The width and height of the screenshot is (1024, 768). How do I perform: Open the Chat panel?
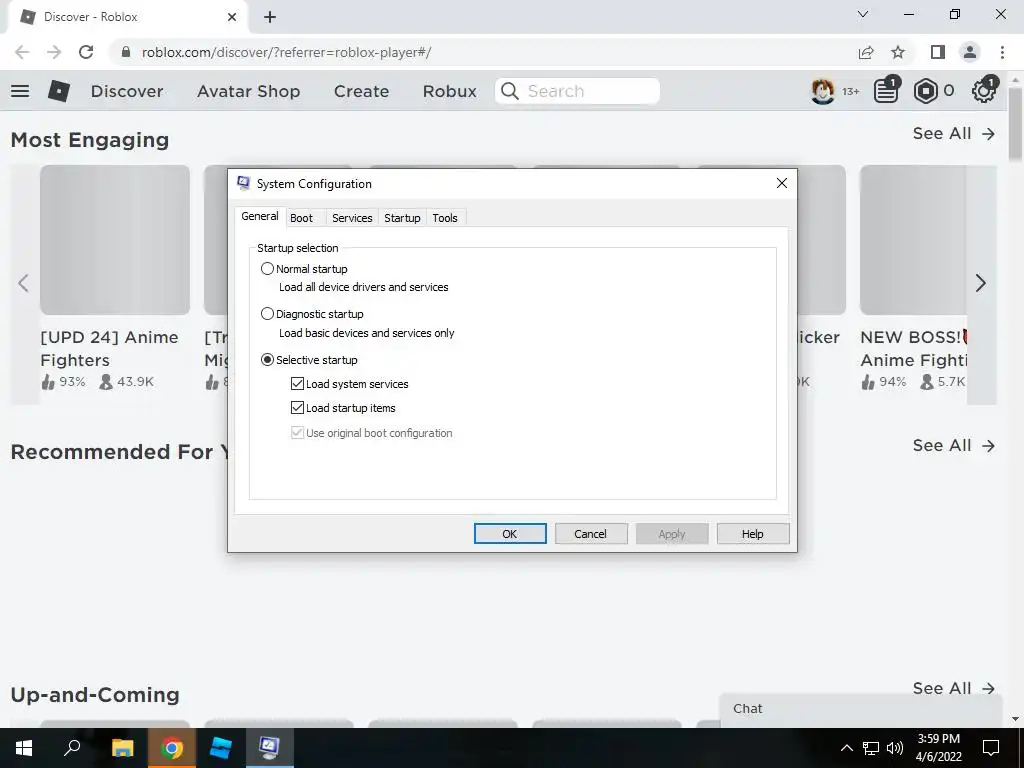coord(861,710)
